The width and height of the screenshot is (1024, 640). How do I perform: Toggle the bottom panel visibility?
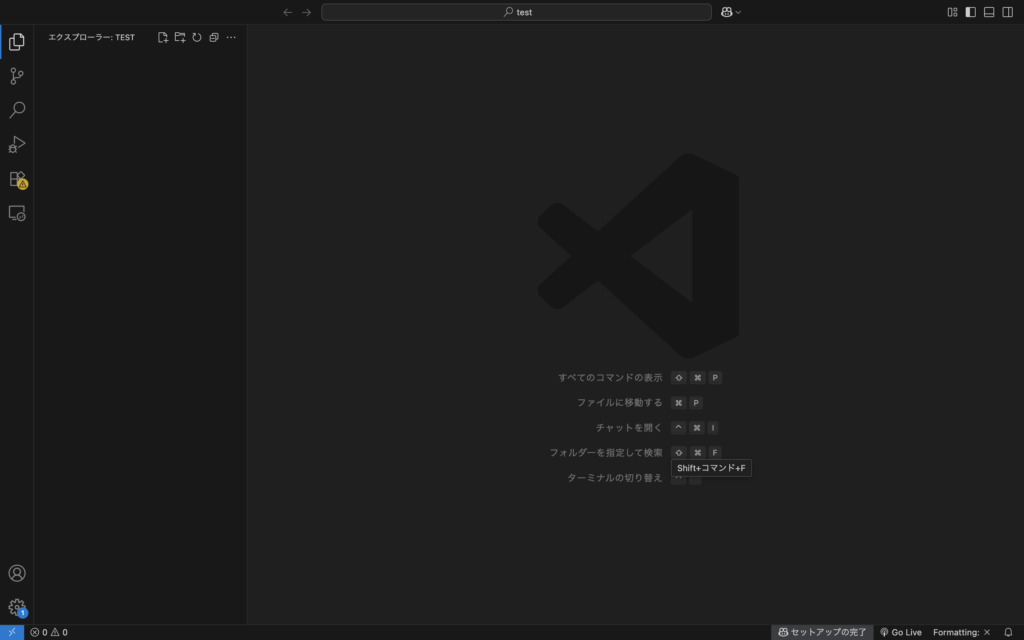click(x=989, y=12)
